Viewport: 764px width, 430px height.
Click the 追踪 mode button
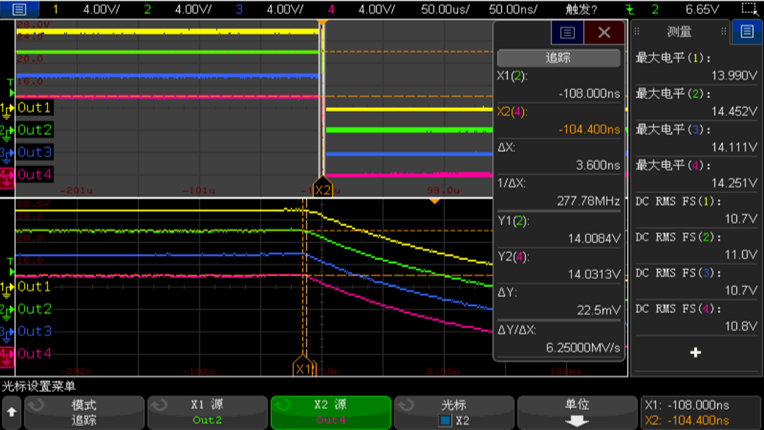558,58
